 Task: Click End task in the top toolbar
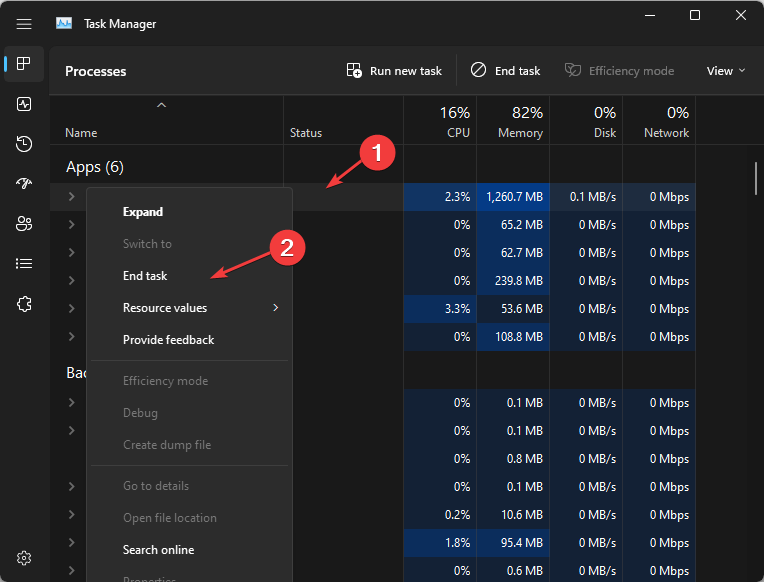(x=505, y=71)
